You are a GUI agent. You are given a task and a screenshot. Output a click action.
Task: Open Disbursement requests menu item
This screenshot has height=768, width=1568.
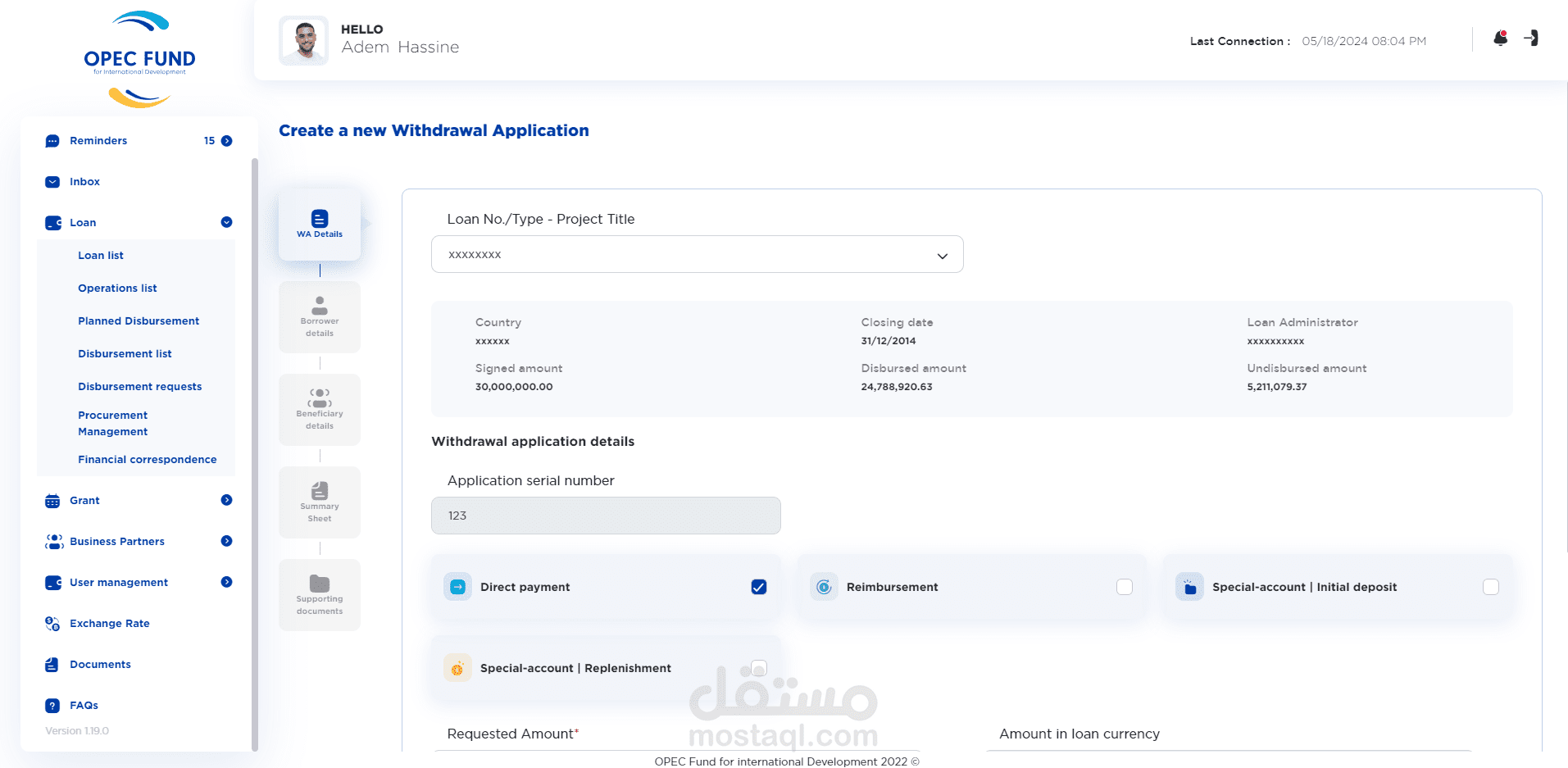point(139,387)
